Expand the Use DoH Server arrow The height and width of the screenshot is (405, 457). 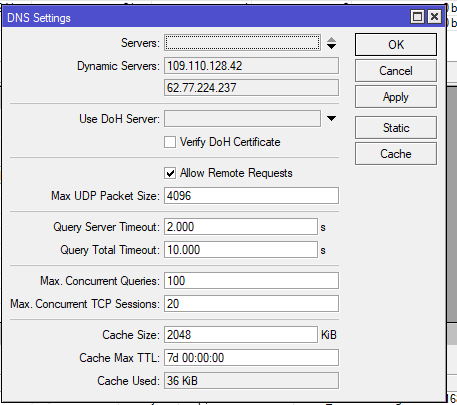tap(331, 119)
